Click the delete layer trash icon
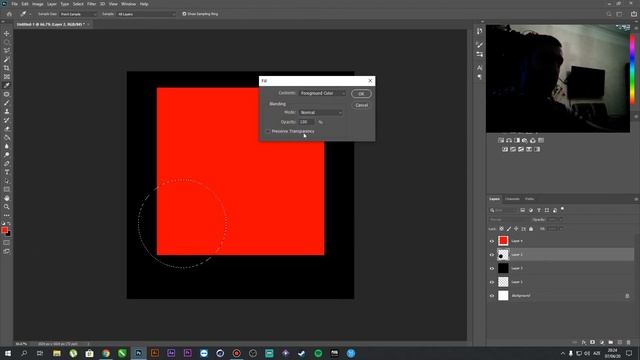Image resolution: width=640 pixels, height=360 pixels. coord(628,342)
